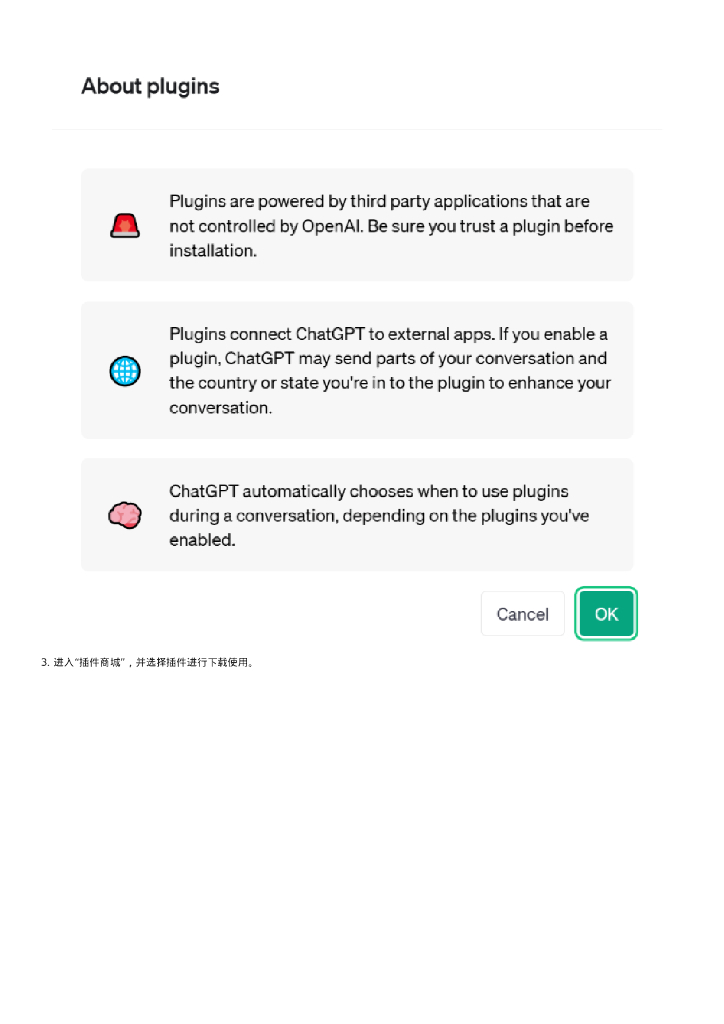724x1024 pixels.
Task: Click the "the country or state you're in" line
Action: pos(390,383)
